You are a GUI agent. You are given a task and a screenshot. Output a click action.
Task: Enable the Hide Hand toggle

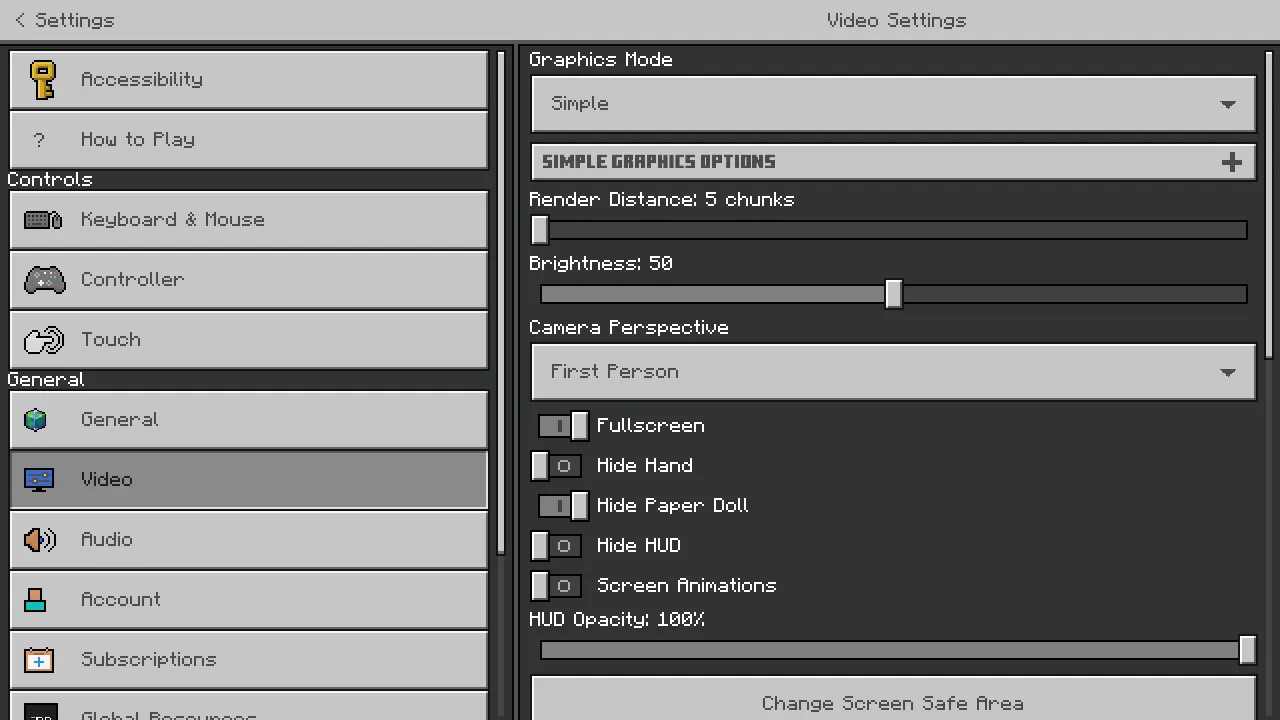pos(556,466)
